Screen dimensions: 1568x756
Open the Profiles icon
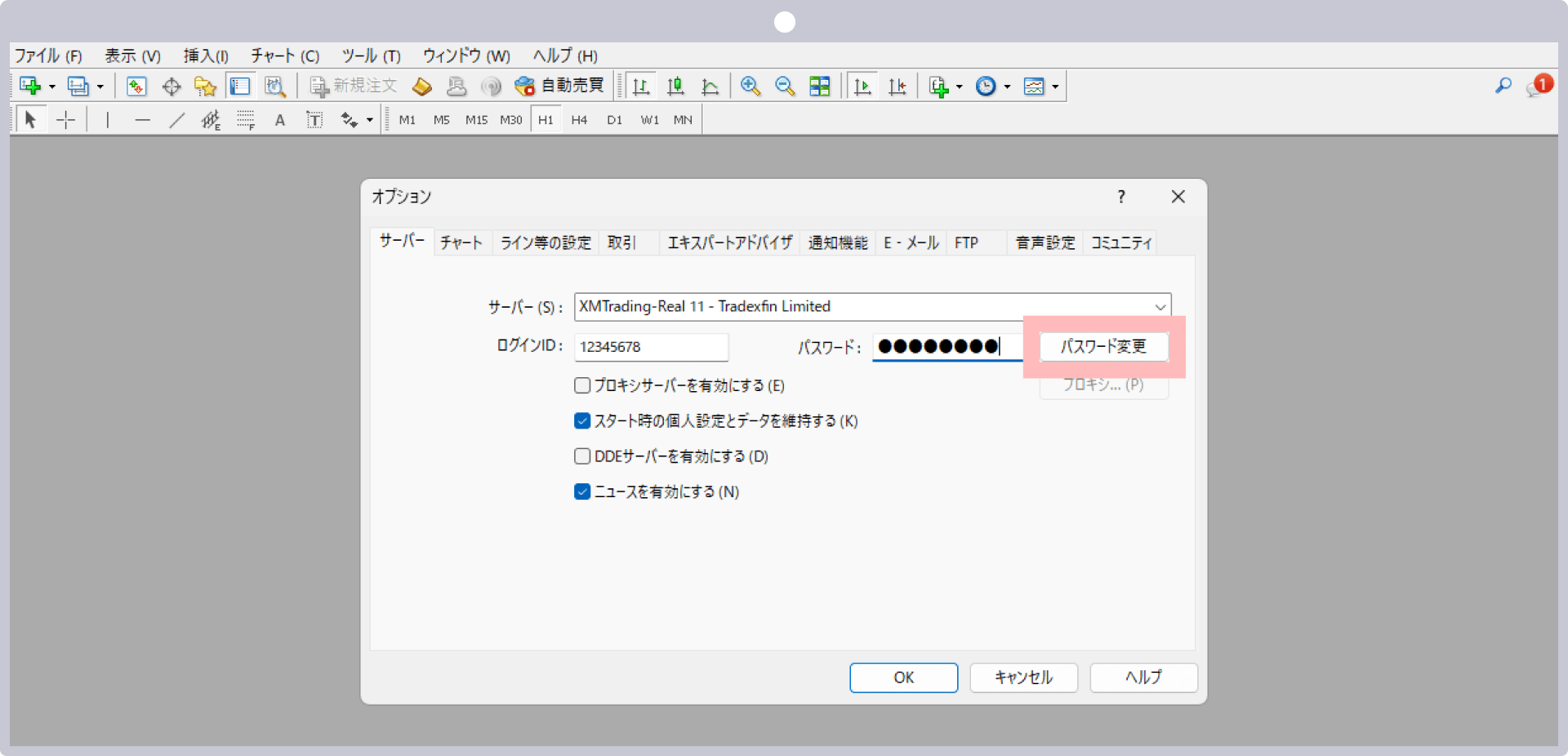[x=78, y=86]
